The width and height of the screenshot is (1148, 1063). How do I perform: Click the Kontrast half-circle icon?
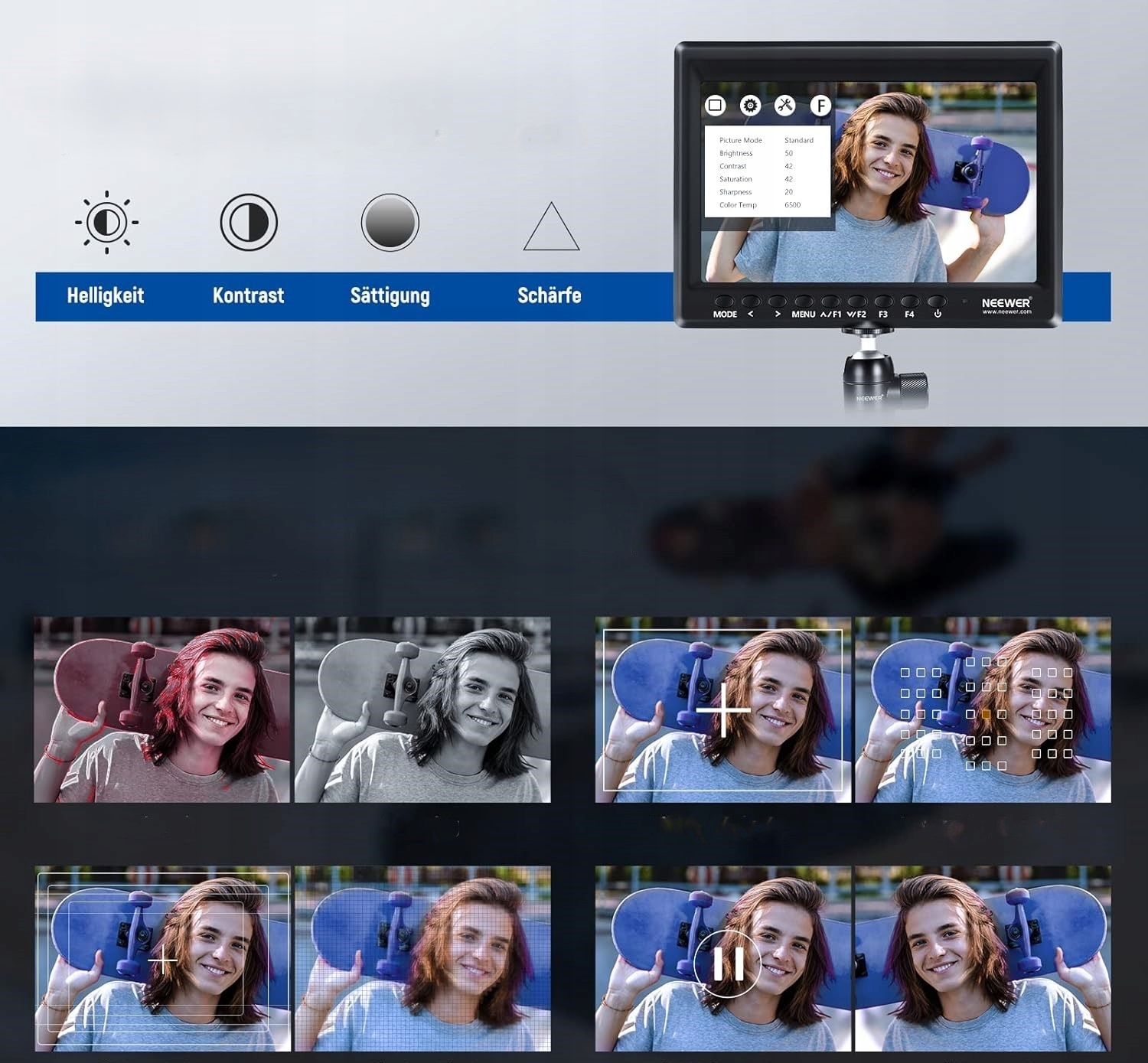click(x=249, y=223)
